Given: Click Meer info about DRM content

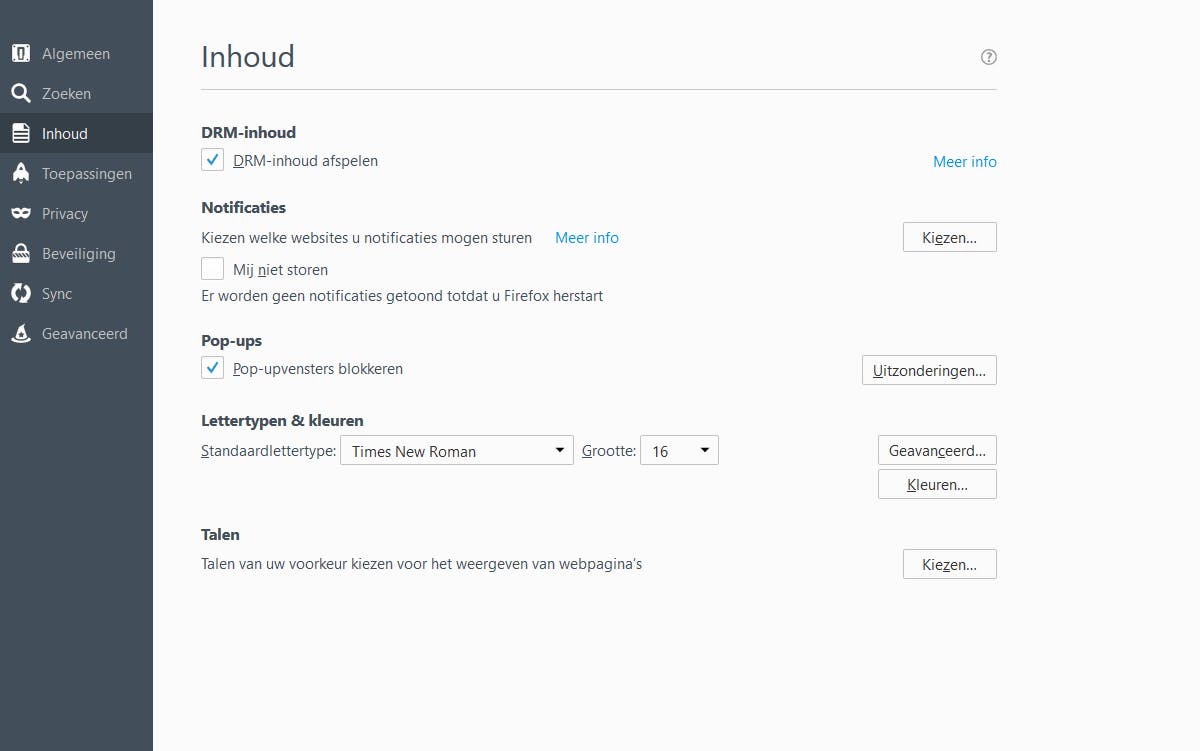Looking at the screenshot, I should [x=963, y=161].
